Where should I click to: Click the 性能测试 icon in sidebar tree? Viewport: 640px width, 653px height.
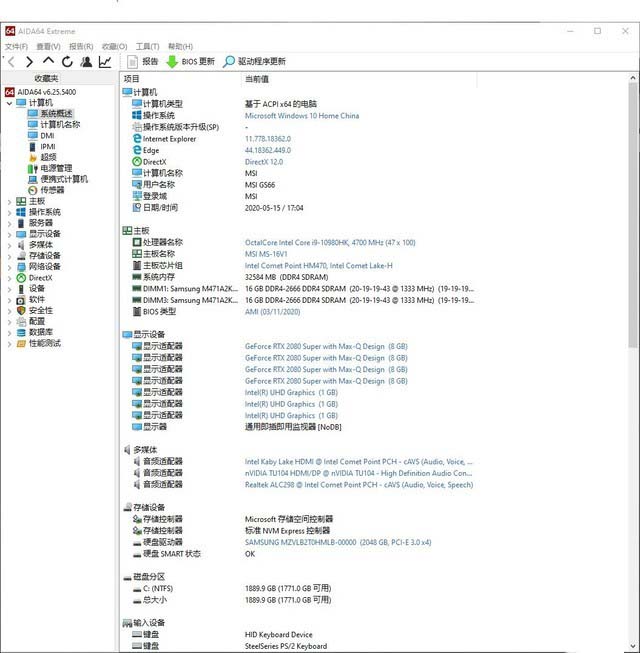[21, 344]
